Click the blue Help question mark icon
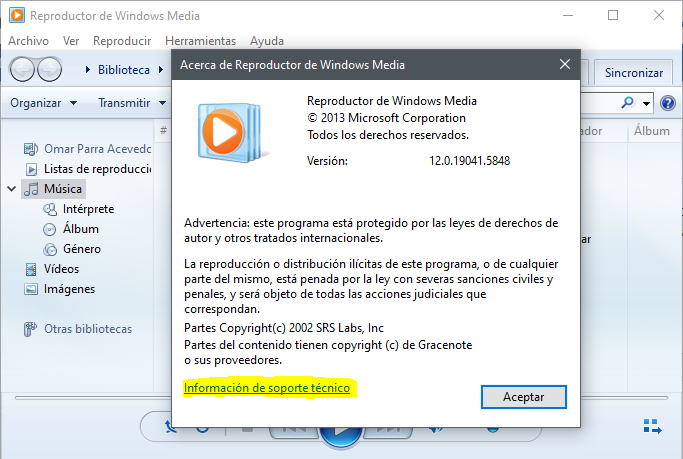 pyautogui.click(x=668, y=103)
